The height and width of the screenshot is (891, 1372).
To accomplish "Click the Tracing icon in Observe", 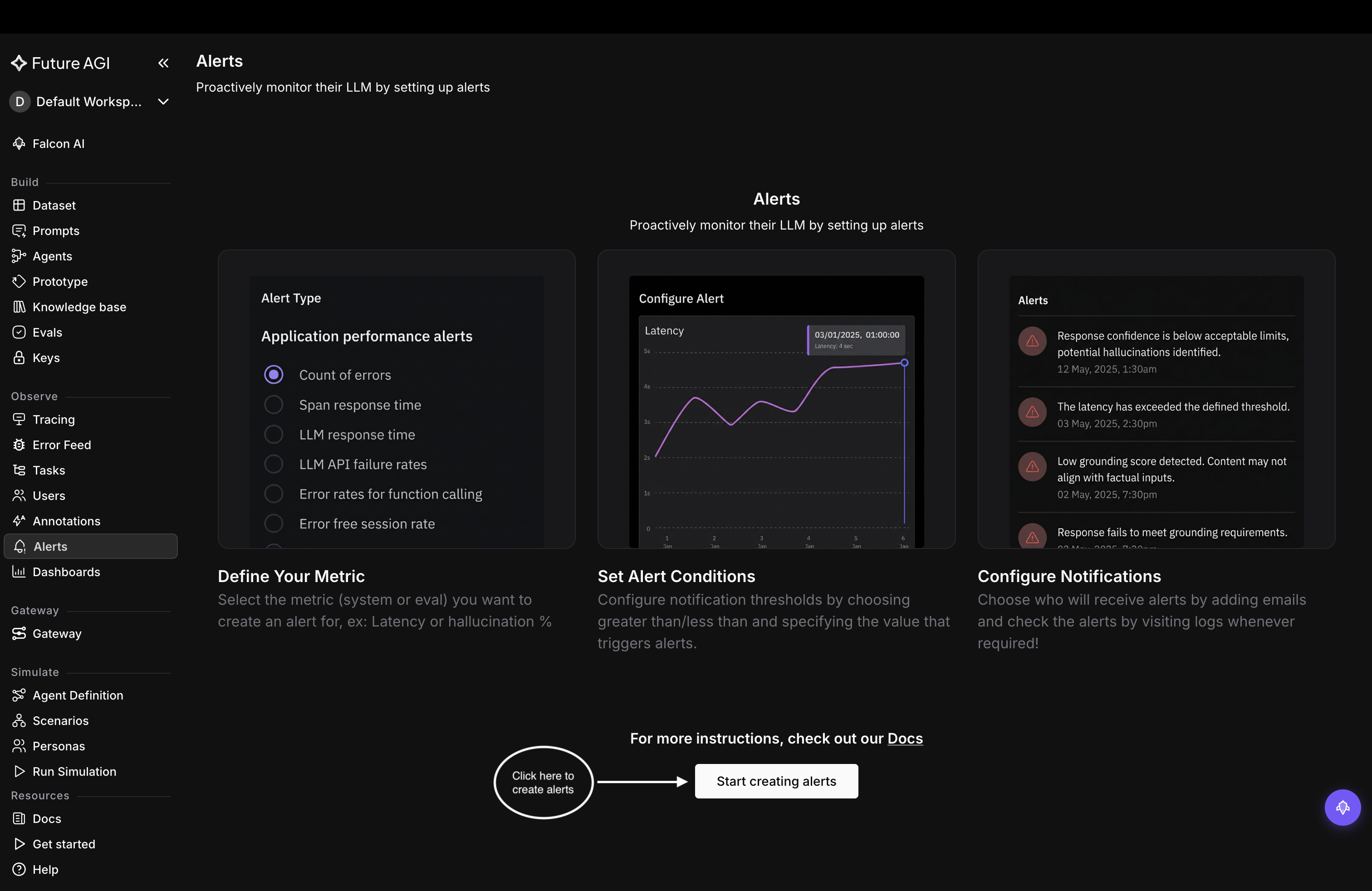I will [19, 419].
